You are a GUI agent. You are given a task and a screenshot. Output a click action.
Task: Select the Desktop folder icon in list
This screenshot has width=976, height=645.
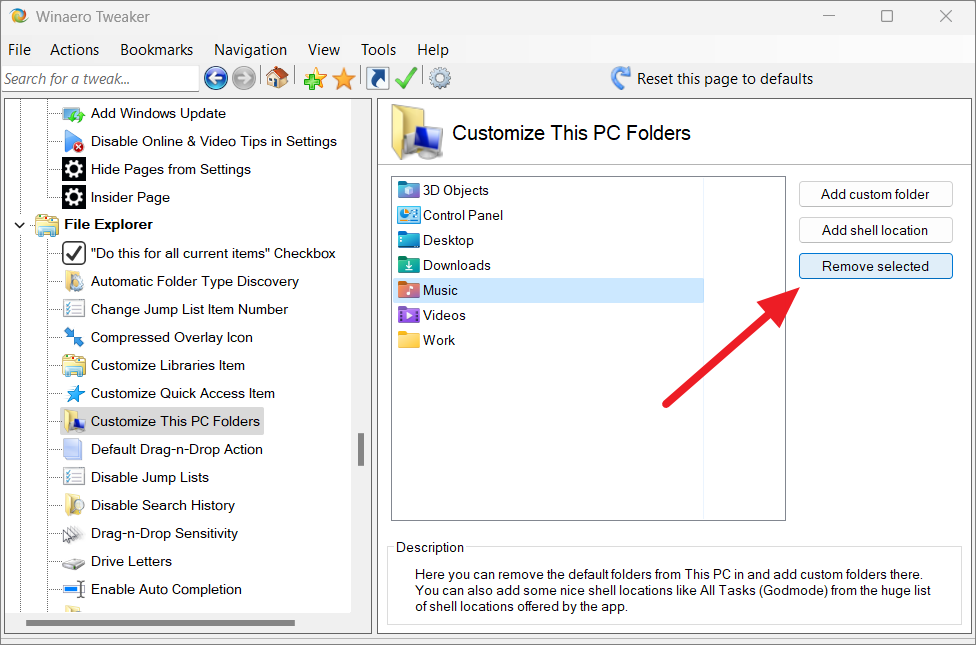[x=408, y=240]
